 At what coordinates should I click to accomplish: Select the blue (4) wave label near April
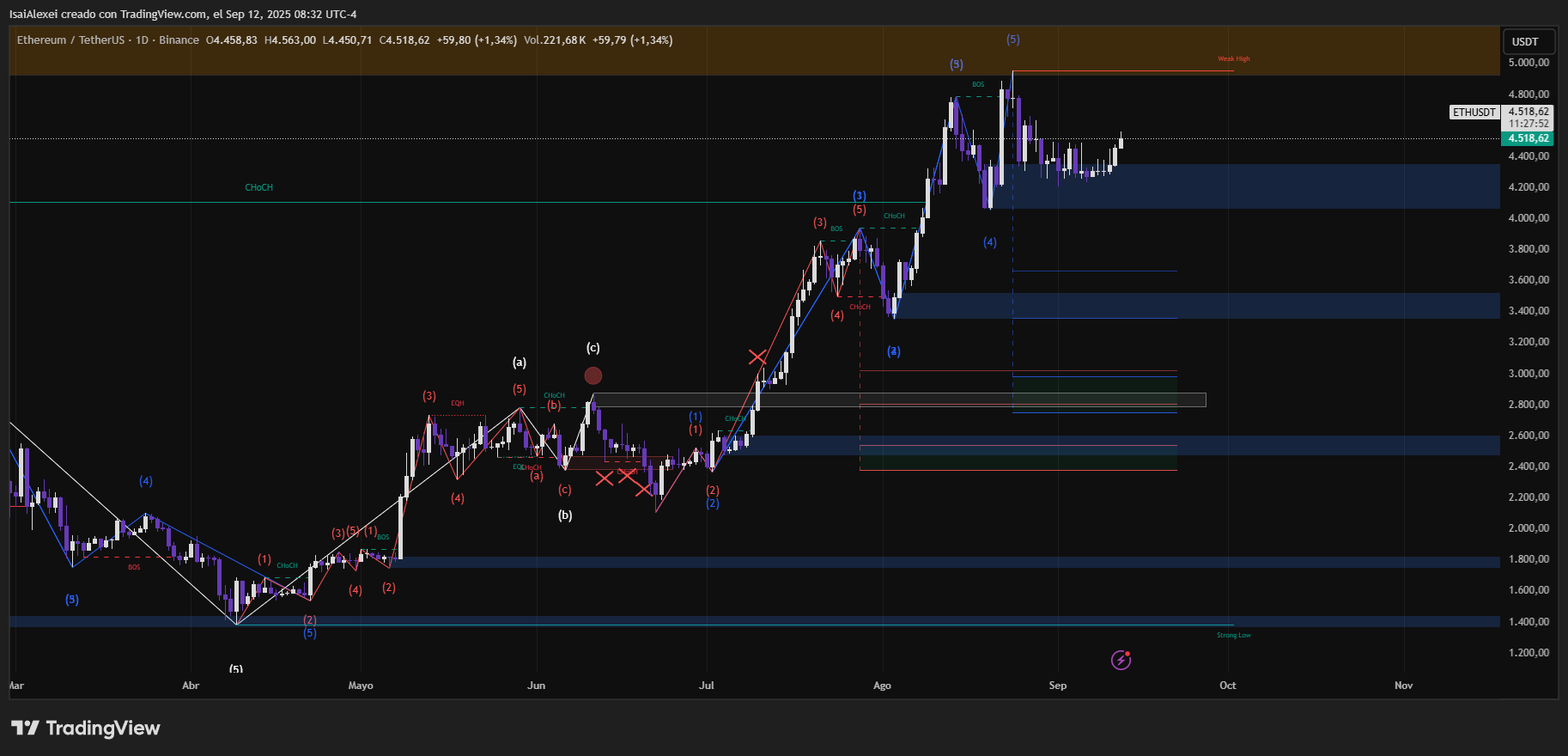(146, 481)
